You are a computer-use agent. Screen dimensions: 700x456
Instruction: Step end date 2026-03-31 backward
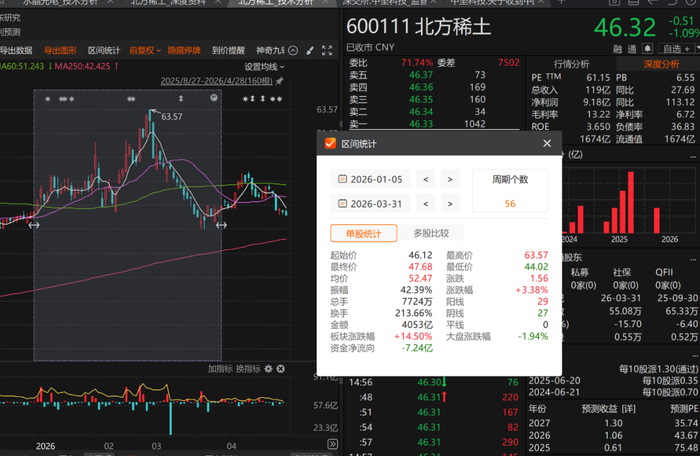tap(426, 205)
